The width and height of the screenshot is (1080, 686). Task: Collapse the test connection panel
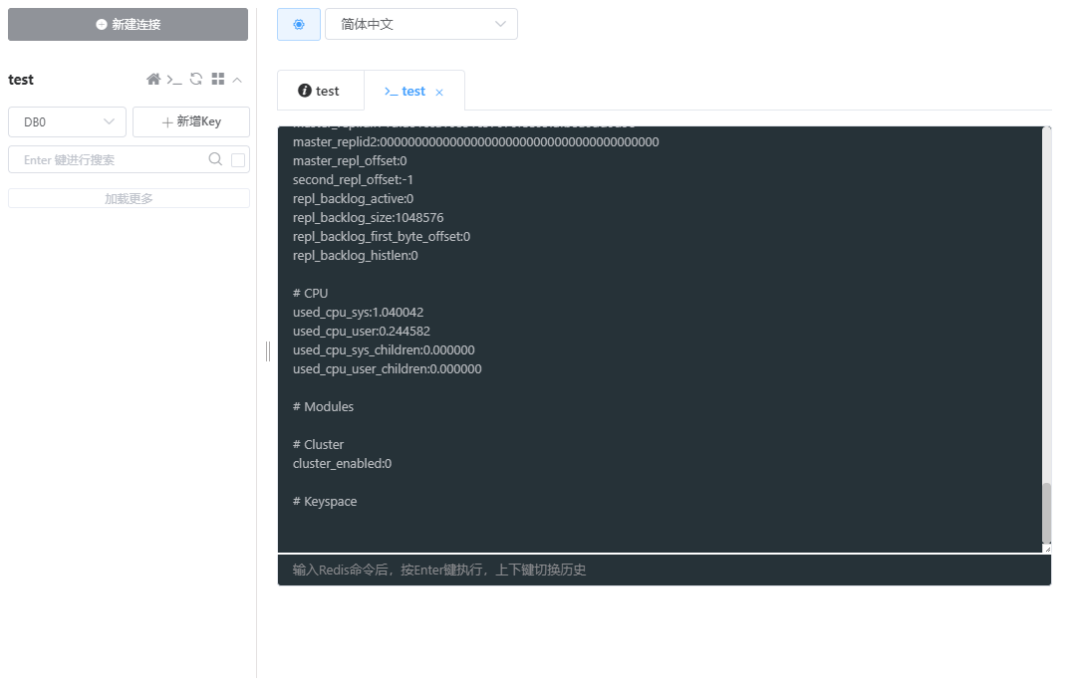point(237,80)
